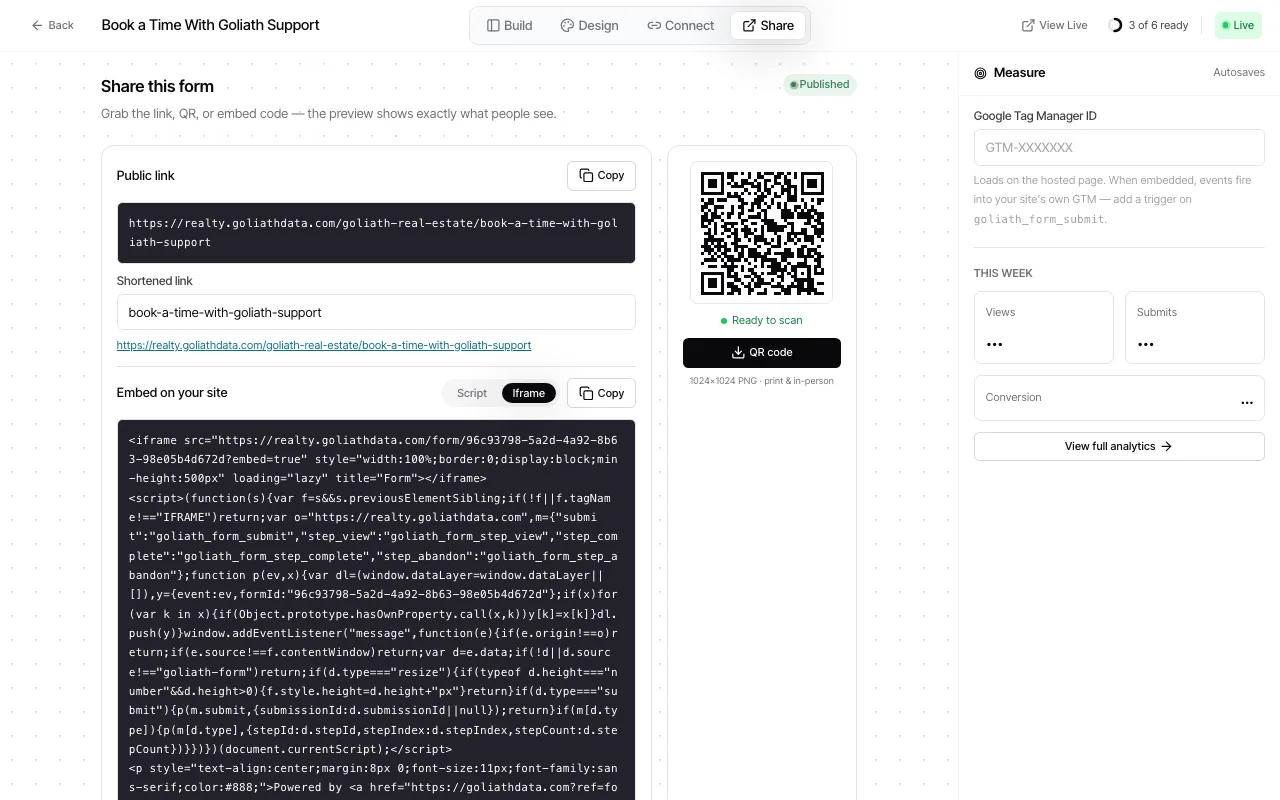Click the Submits stat card
Image resolution: width=1280 pixels, height=800 pixels.
coord(1195,327)
